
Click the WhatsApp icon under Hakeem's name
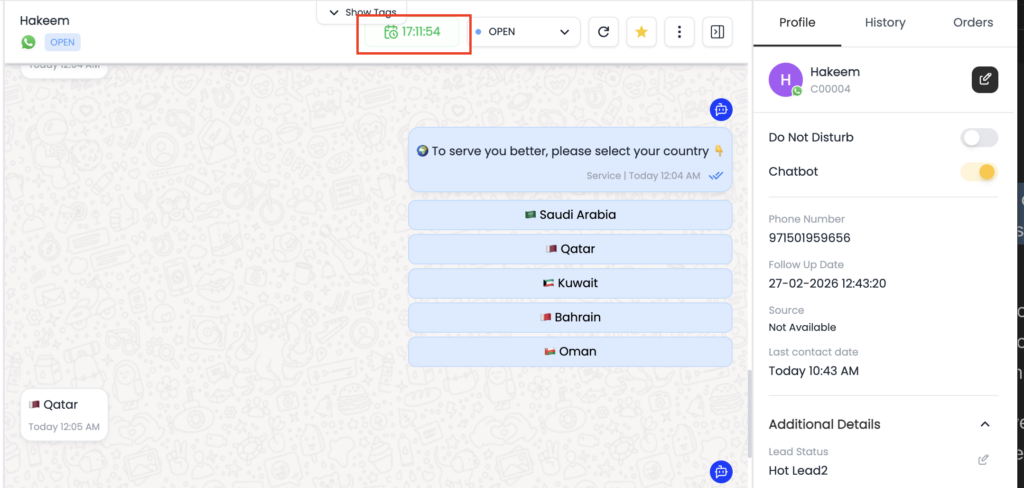(28, 42)
